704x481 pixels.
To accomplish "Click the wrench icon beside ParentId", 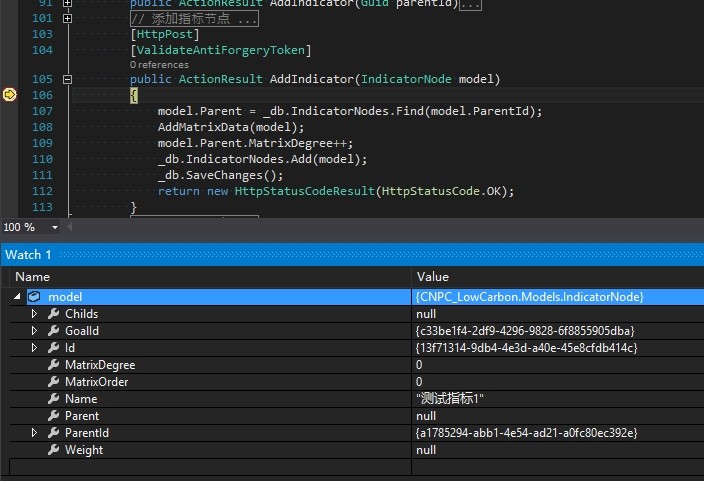I will coord(53,432).
